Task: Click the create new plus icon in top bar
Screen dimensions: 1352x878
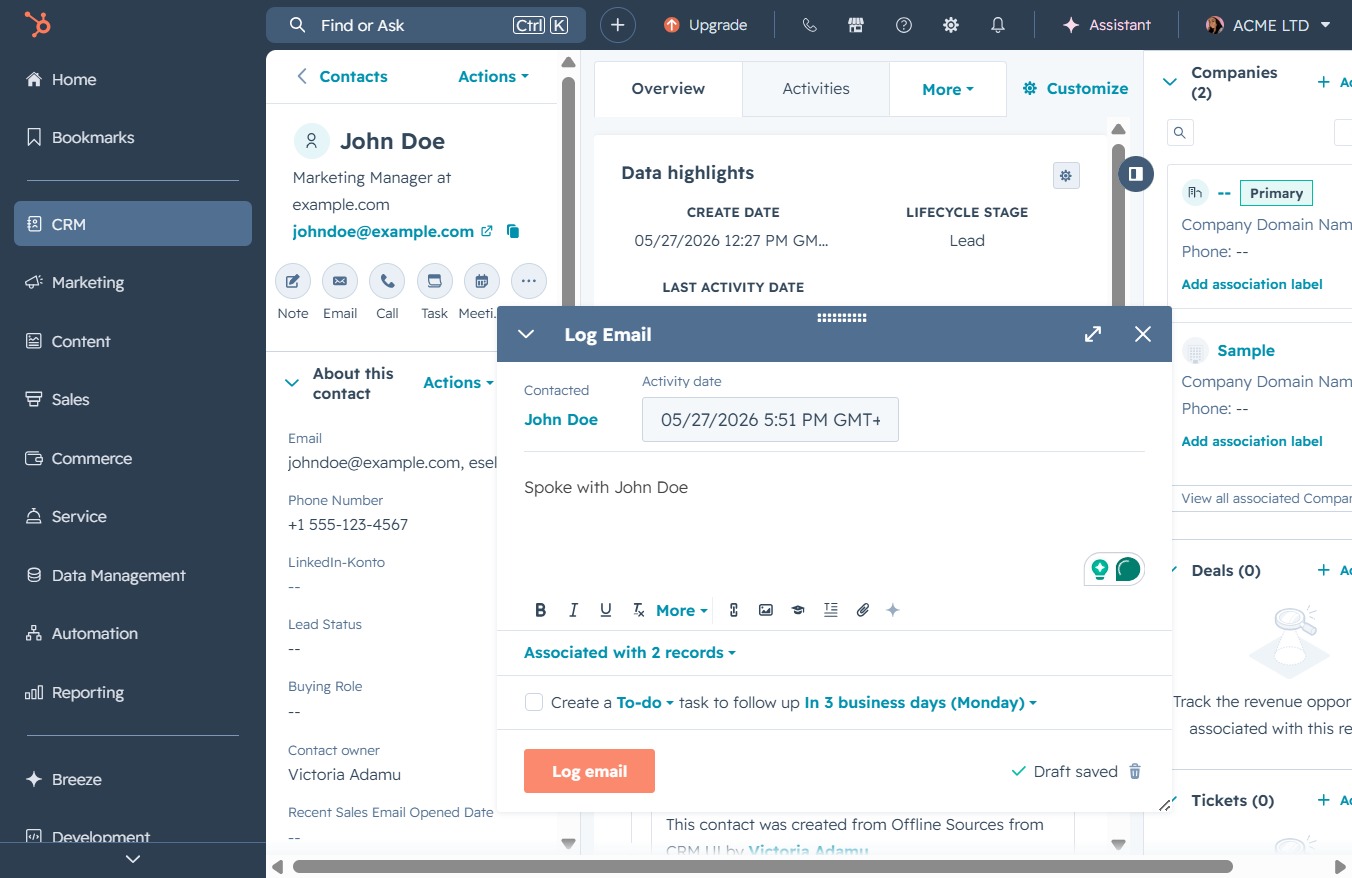Action: pyautogui.click(x=618, y=25)
